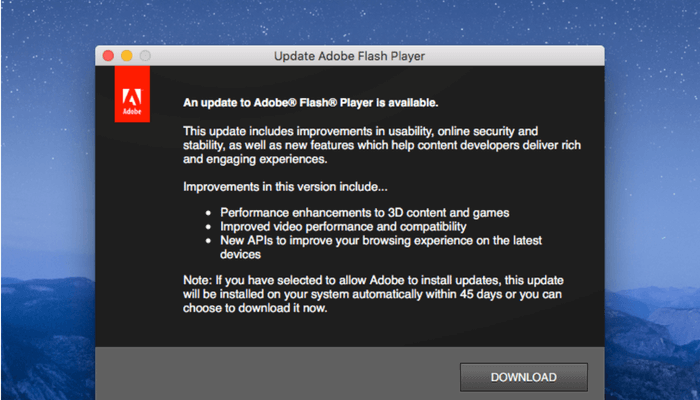Select 'An update to Adobe Flash Player is available.' heading
700x400 pixels.
pyautogui.click(x=311, y=103)
